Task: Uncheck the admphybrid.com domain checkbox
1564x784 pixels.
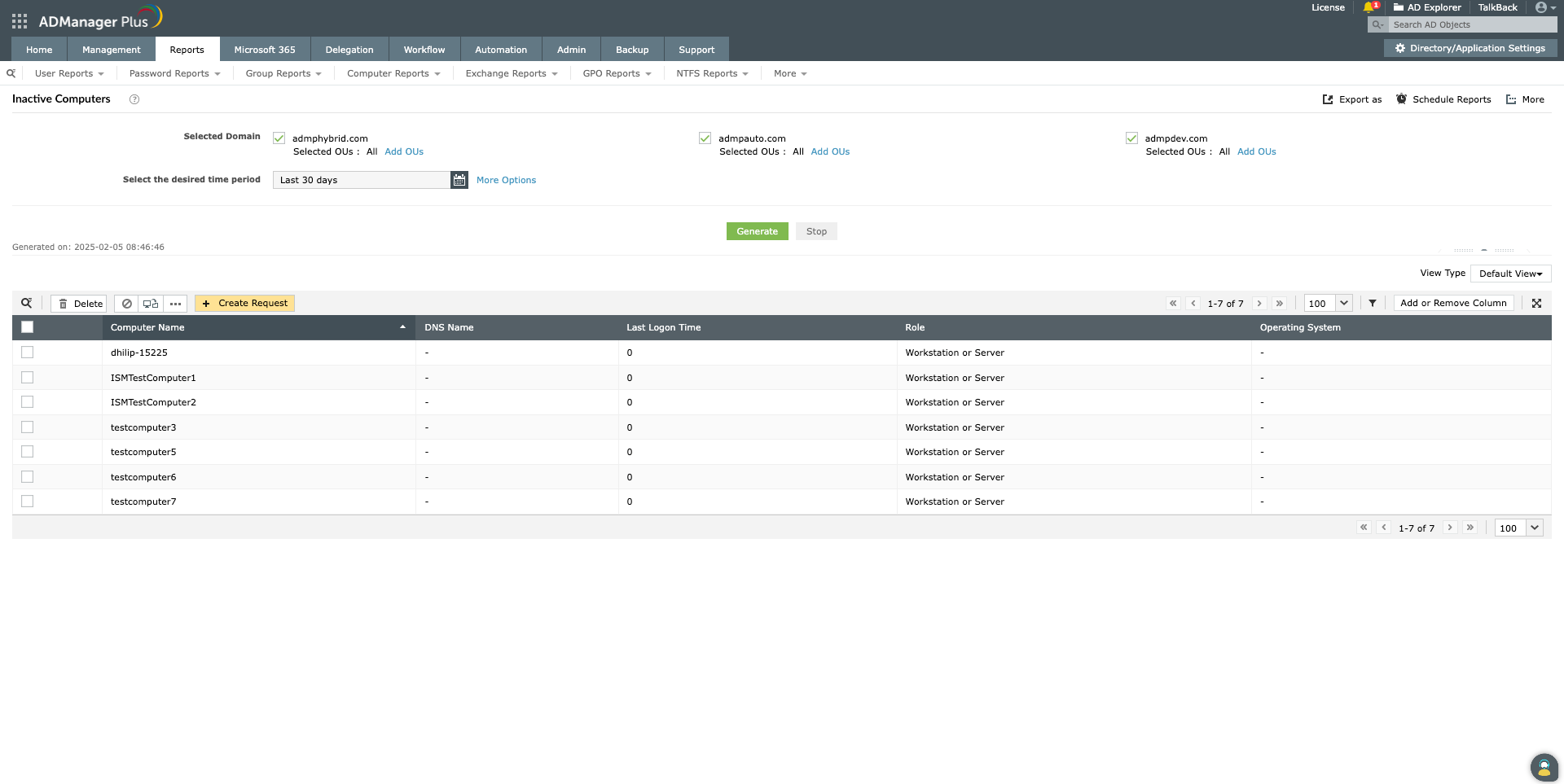Action: click(279, 138)
